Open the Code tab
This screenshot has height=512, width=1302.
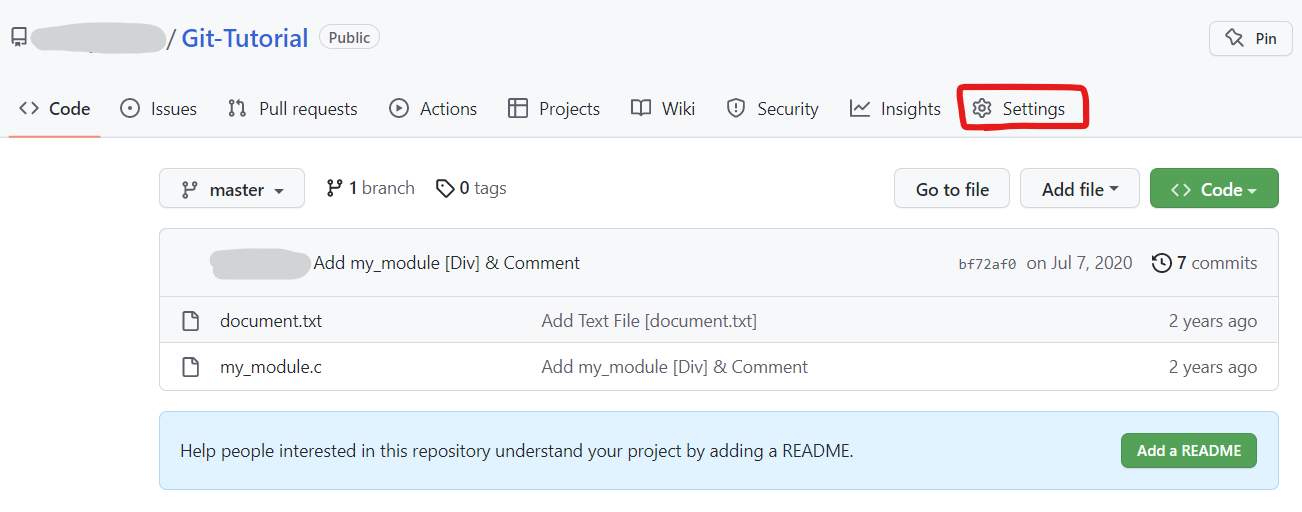coord(55,108)
